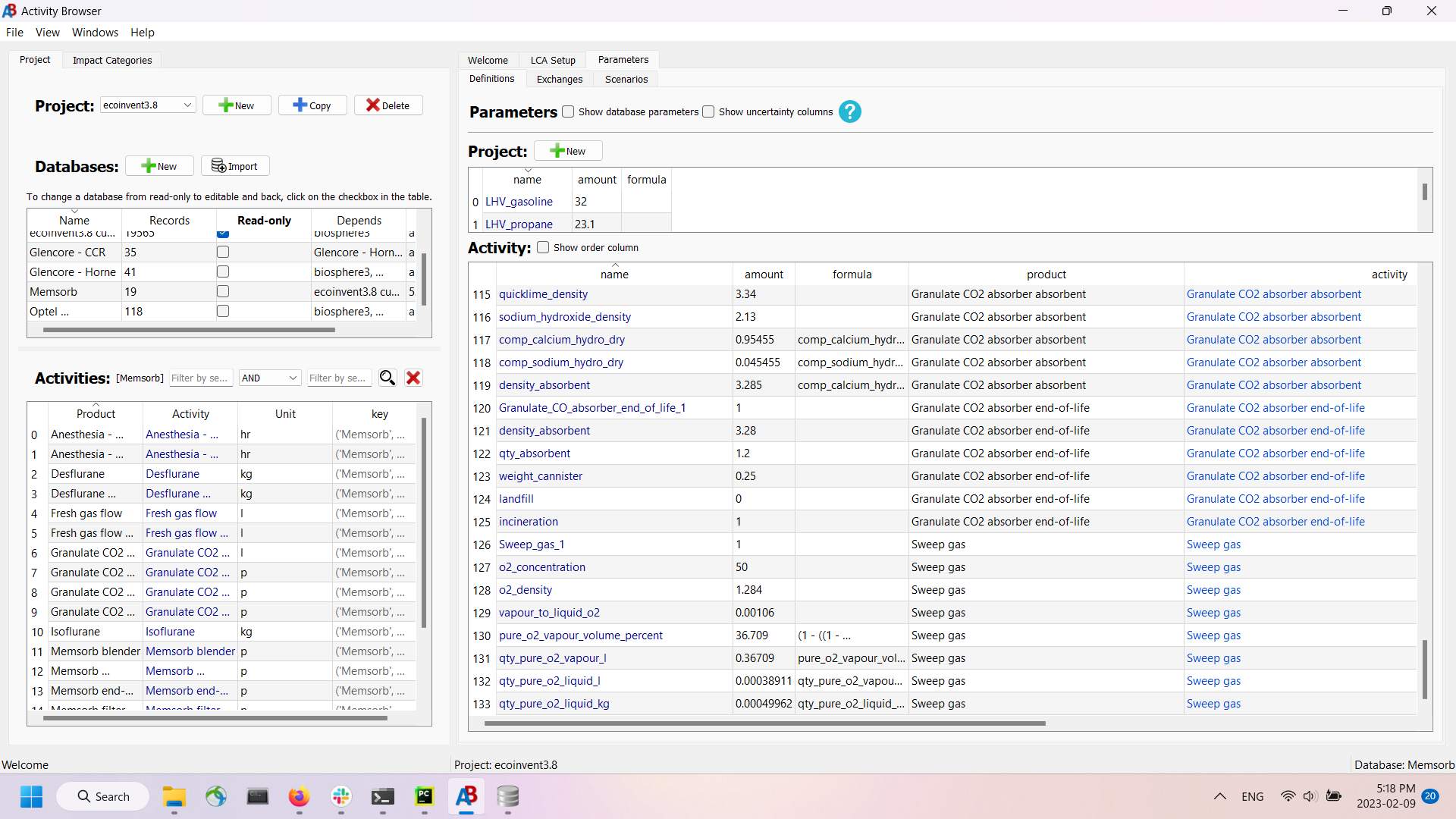Enable Show uncertainty columns

tap(708, 111)
